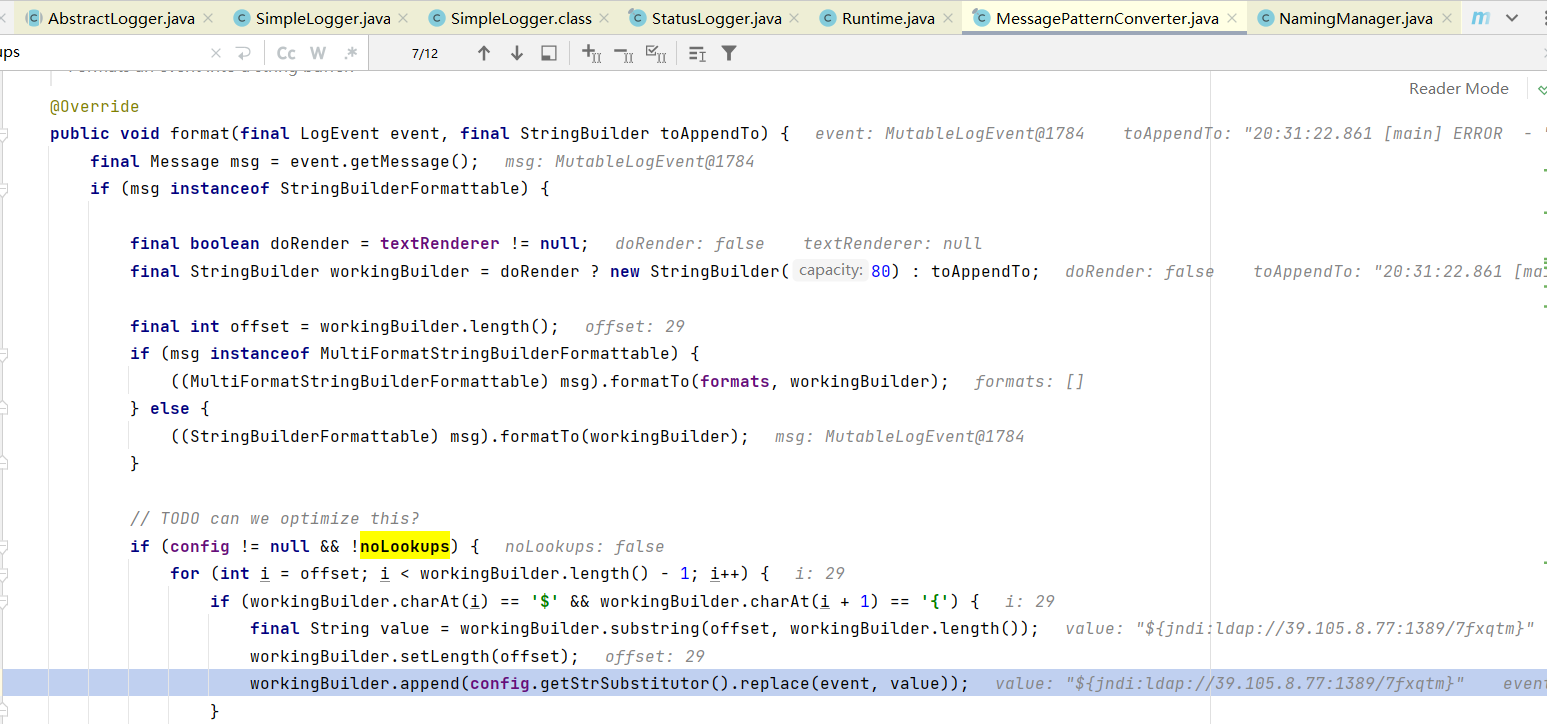1547x724 pixels.
Task: Switch to NamingManager.java tab
Action: [1355, 18]
